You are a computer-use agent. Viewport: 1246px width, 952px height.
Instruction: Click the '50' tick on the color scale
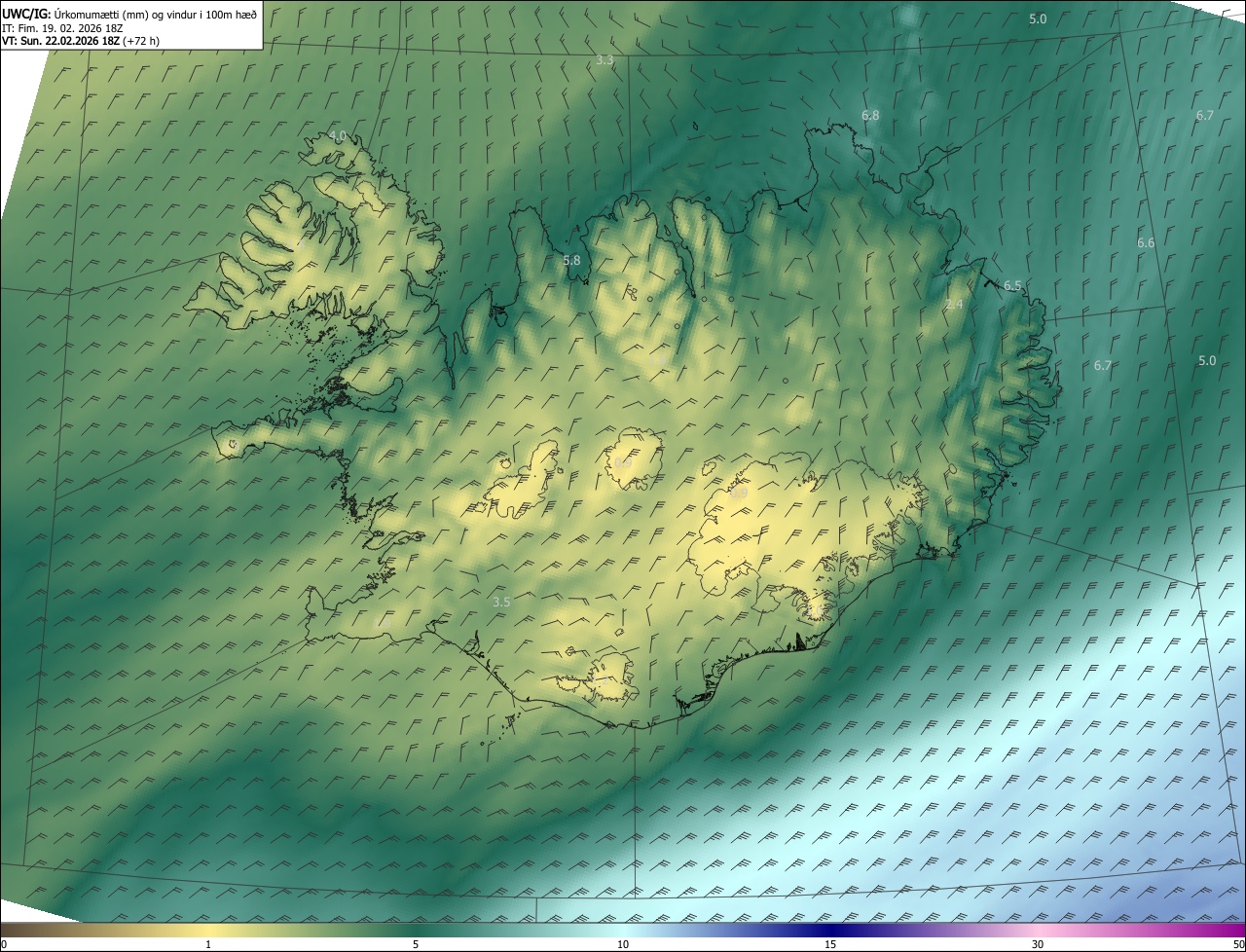click(x=1238, y=945)
